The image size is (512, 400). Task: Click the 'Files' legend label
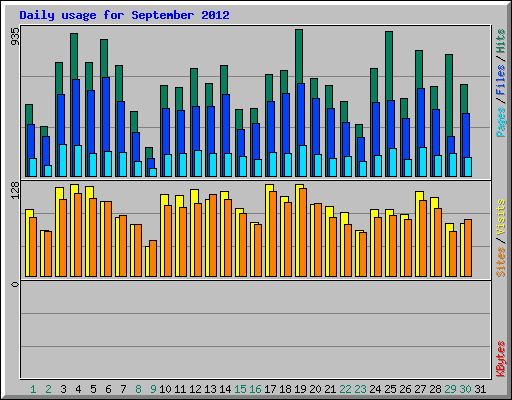coord(501,80)
